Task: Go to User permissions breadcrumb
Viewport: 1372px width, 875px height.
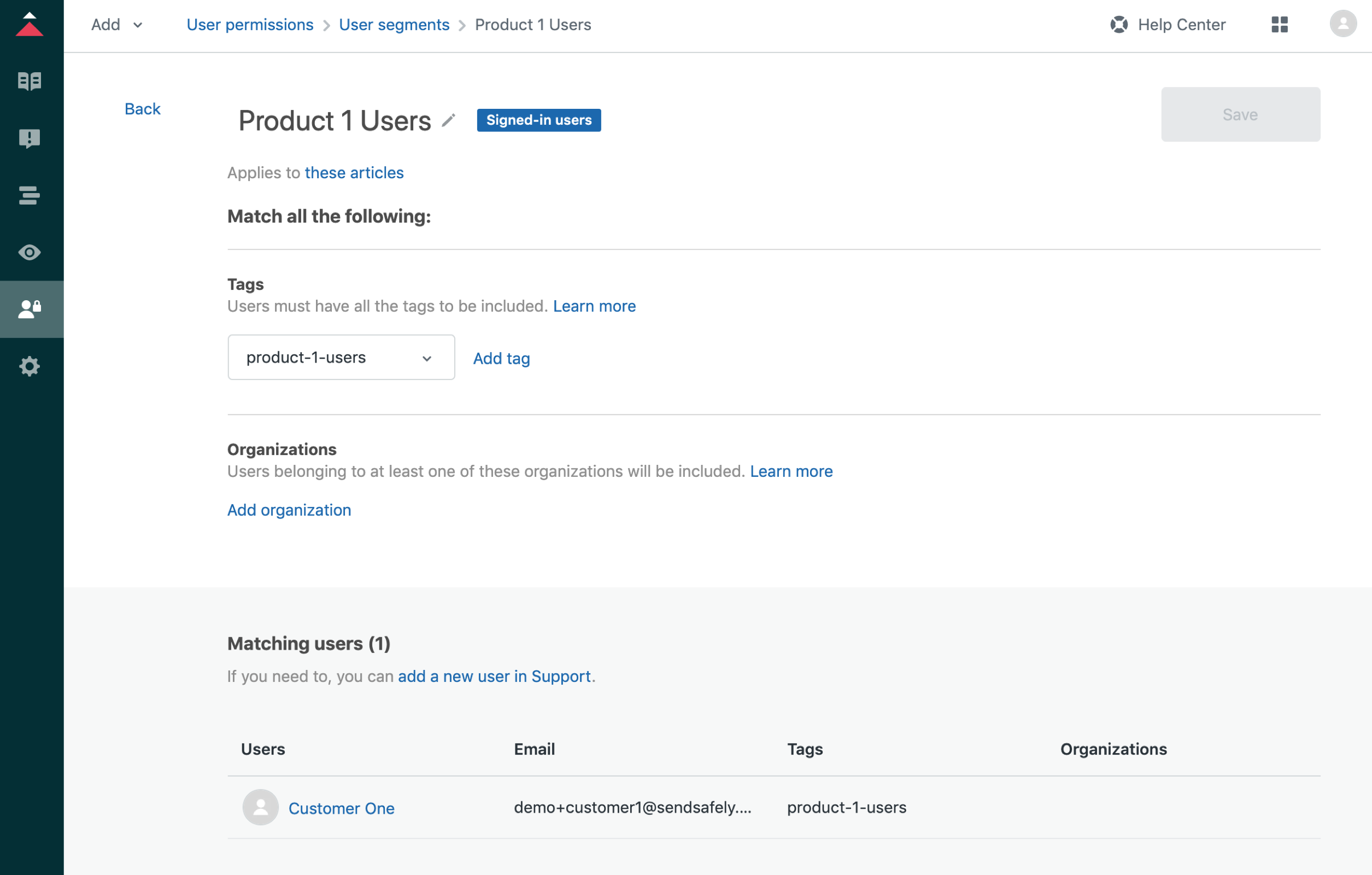Action: 250,25
